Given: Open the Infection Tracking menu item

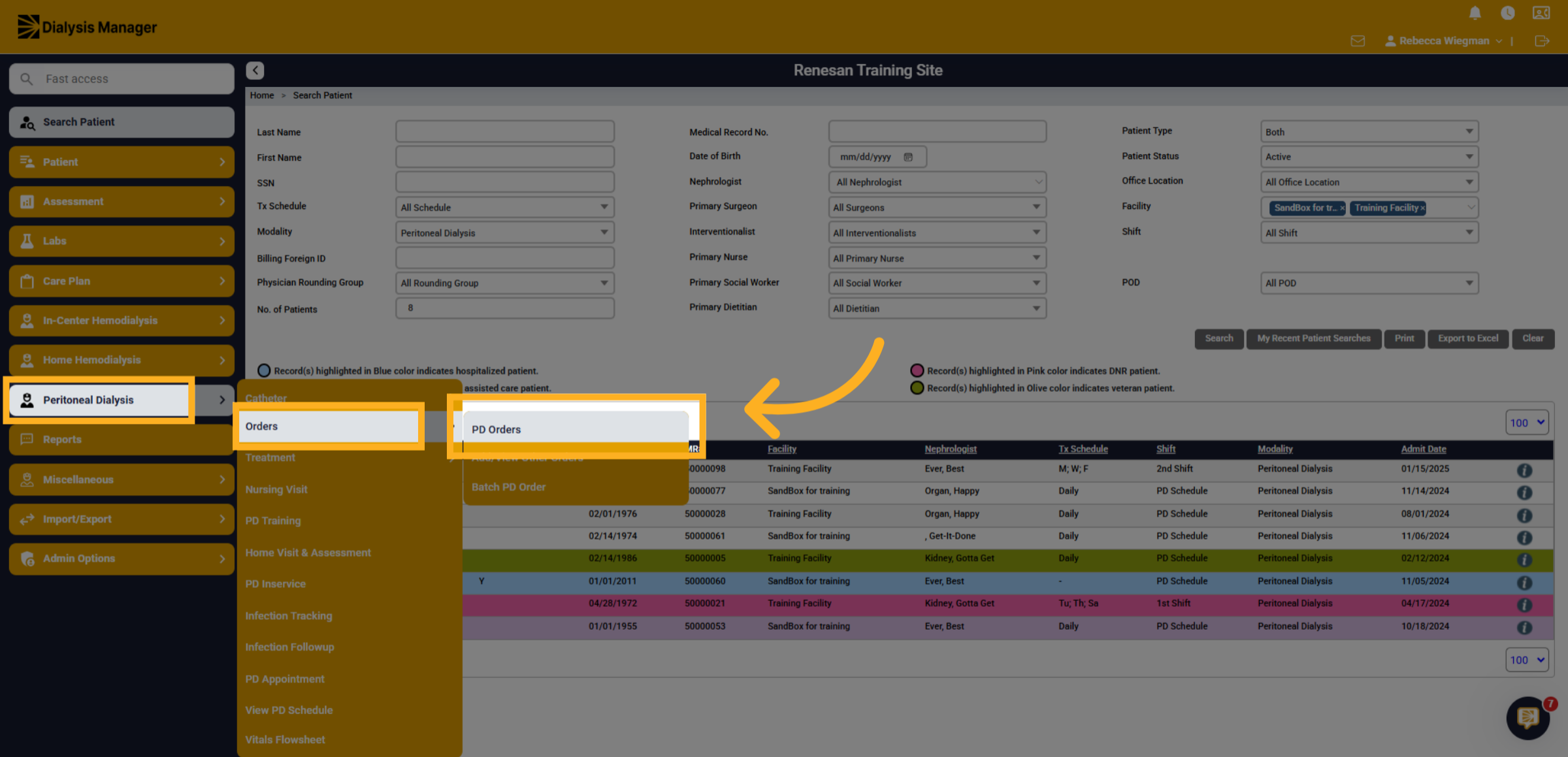Looking at the screenshot, I should pos(288,615).
